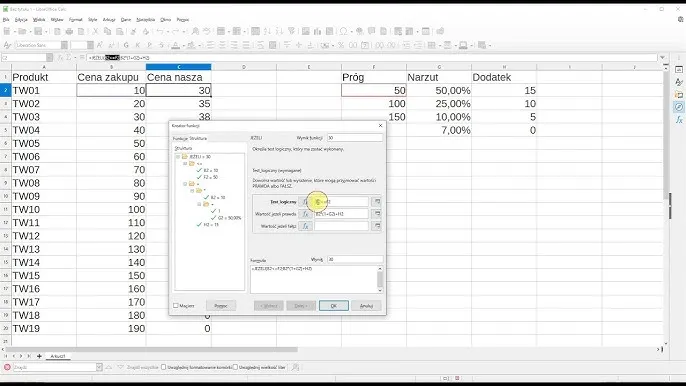
Task: Expand the formula bar with its dropdown arrow
Action: (x=663, y=57)
